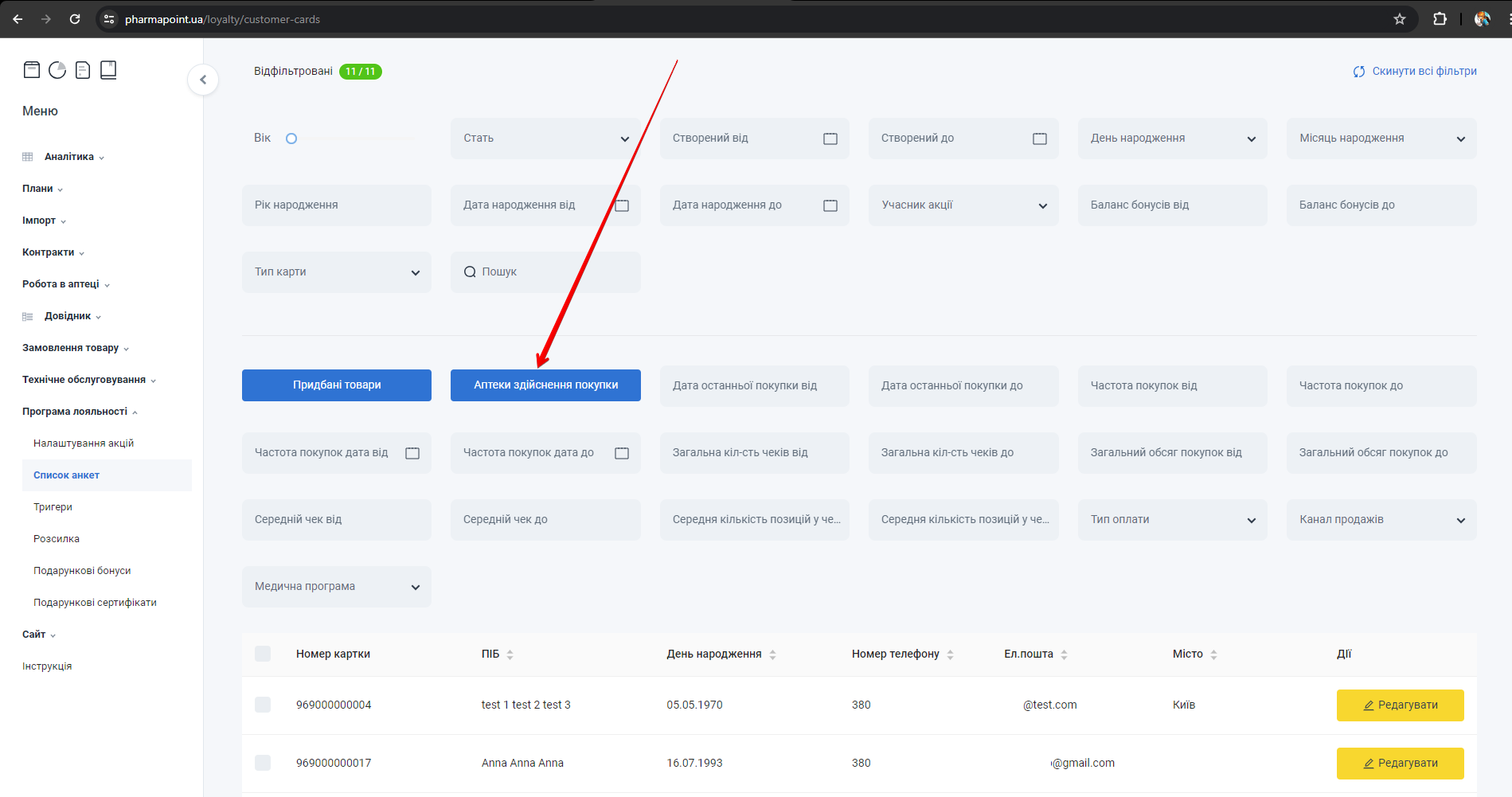Click the Аптеки здійснення покупки button
Screen dimensions: 1512x797
(x=545, y=385)
